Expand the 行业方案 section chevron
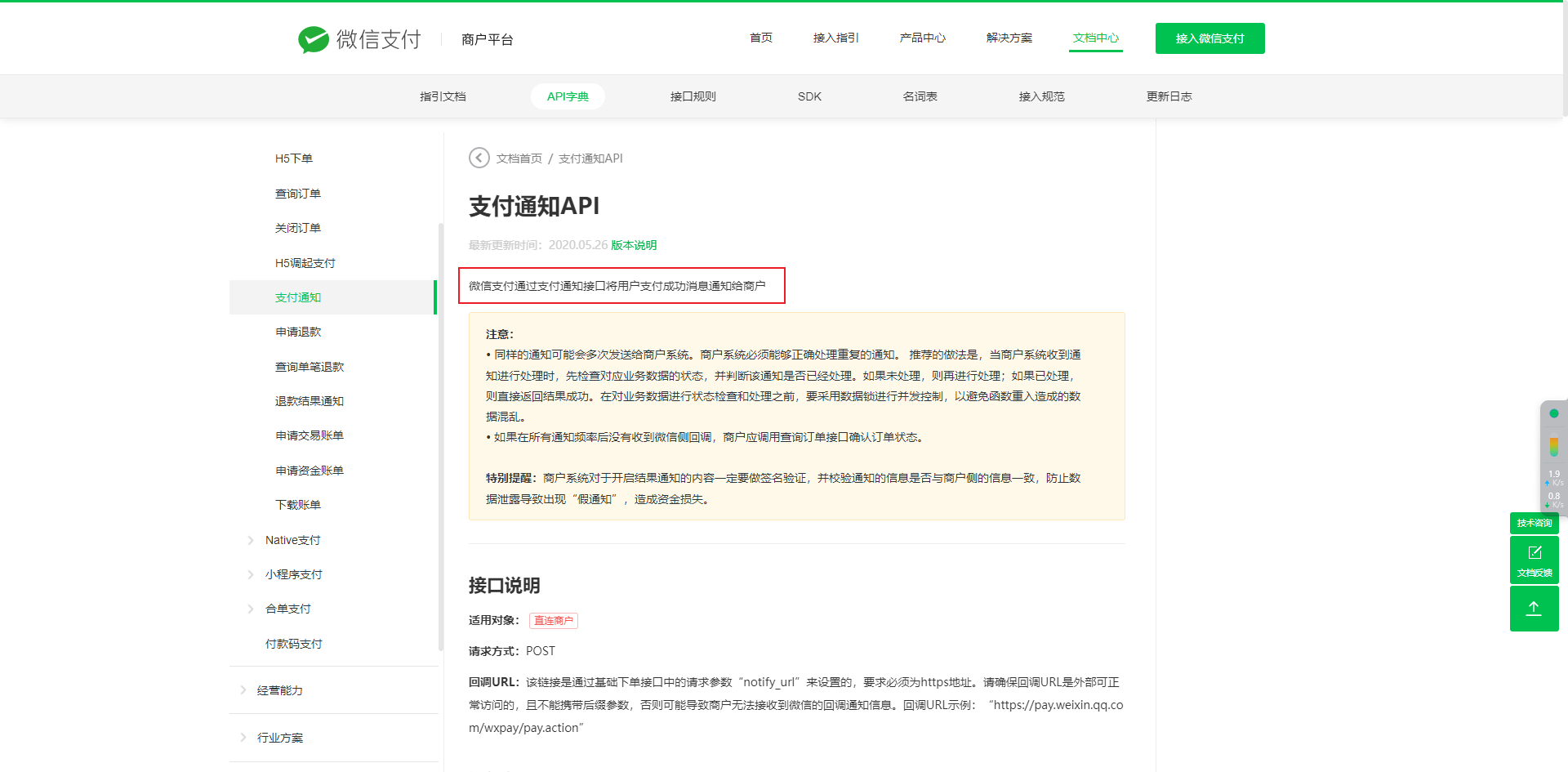The width and height of the screenshot is (1568, 772). click(x=243, y=738)
